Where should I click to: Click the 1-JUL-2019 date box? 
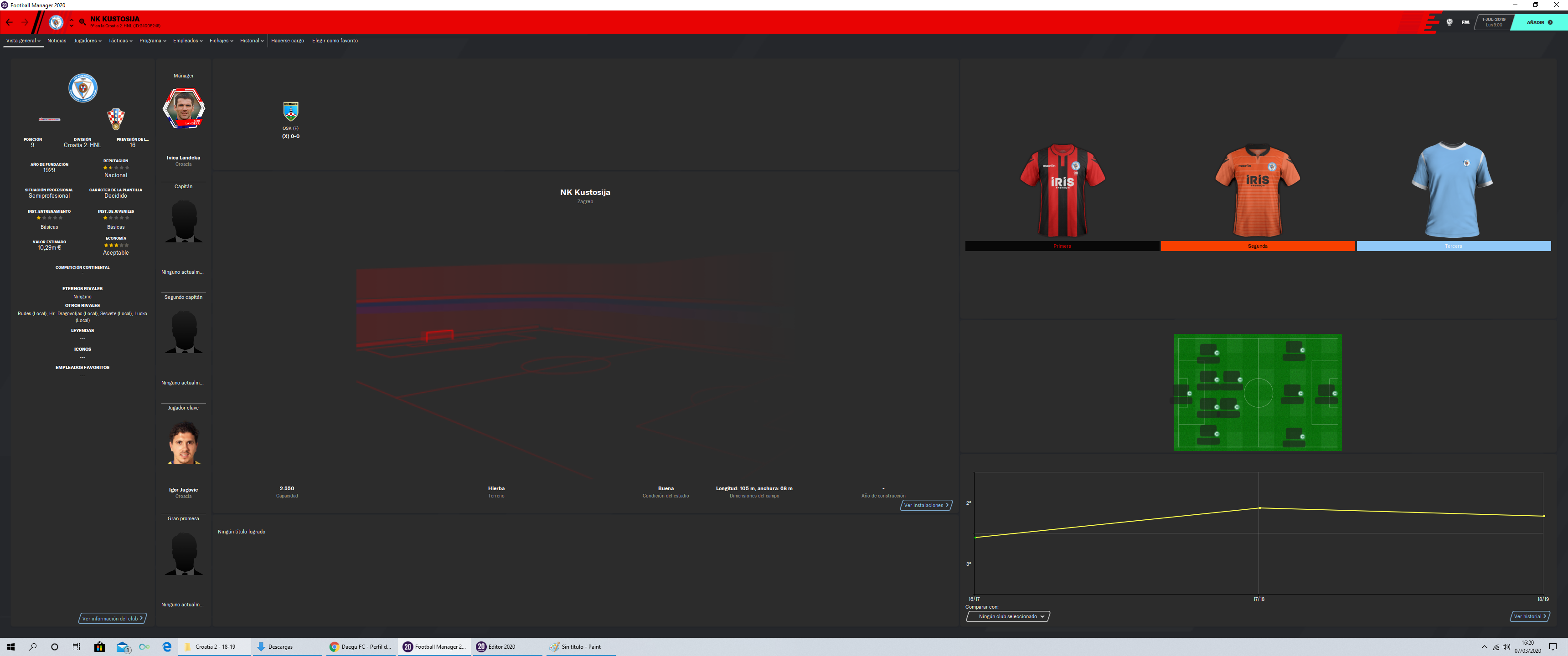1493,22
